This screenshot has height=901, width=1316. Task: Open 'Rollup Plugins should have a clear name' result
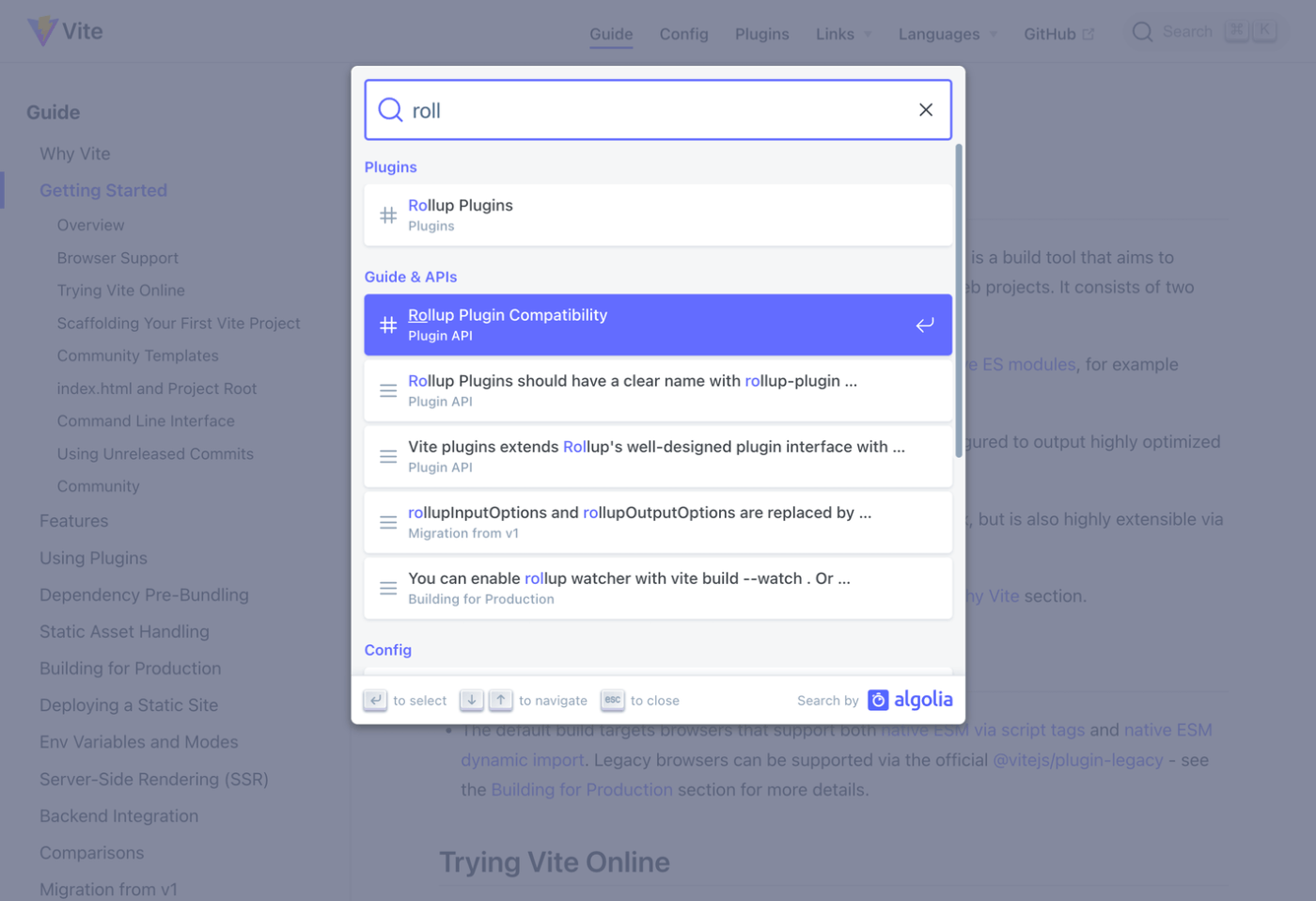(658, 390)
